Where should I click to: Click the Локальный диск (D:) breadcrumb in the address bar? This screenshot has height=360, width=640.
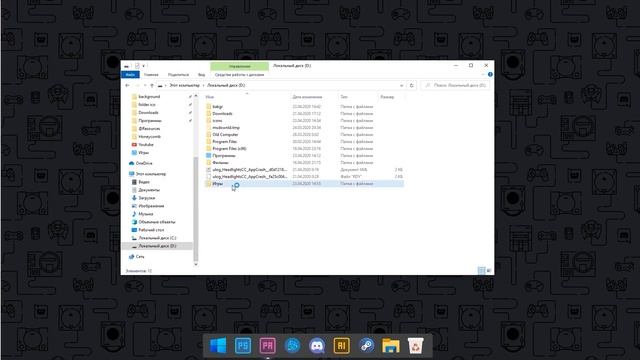(226, 85)
